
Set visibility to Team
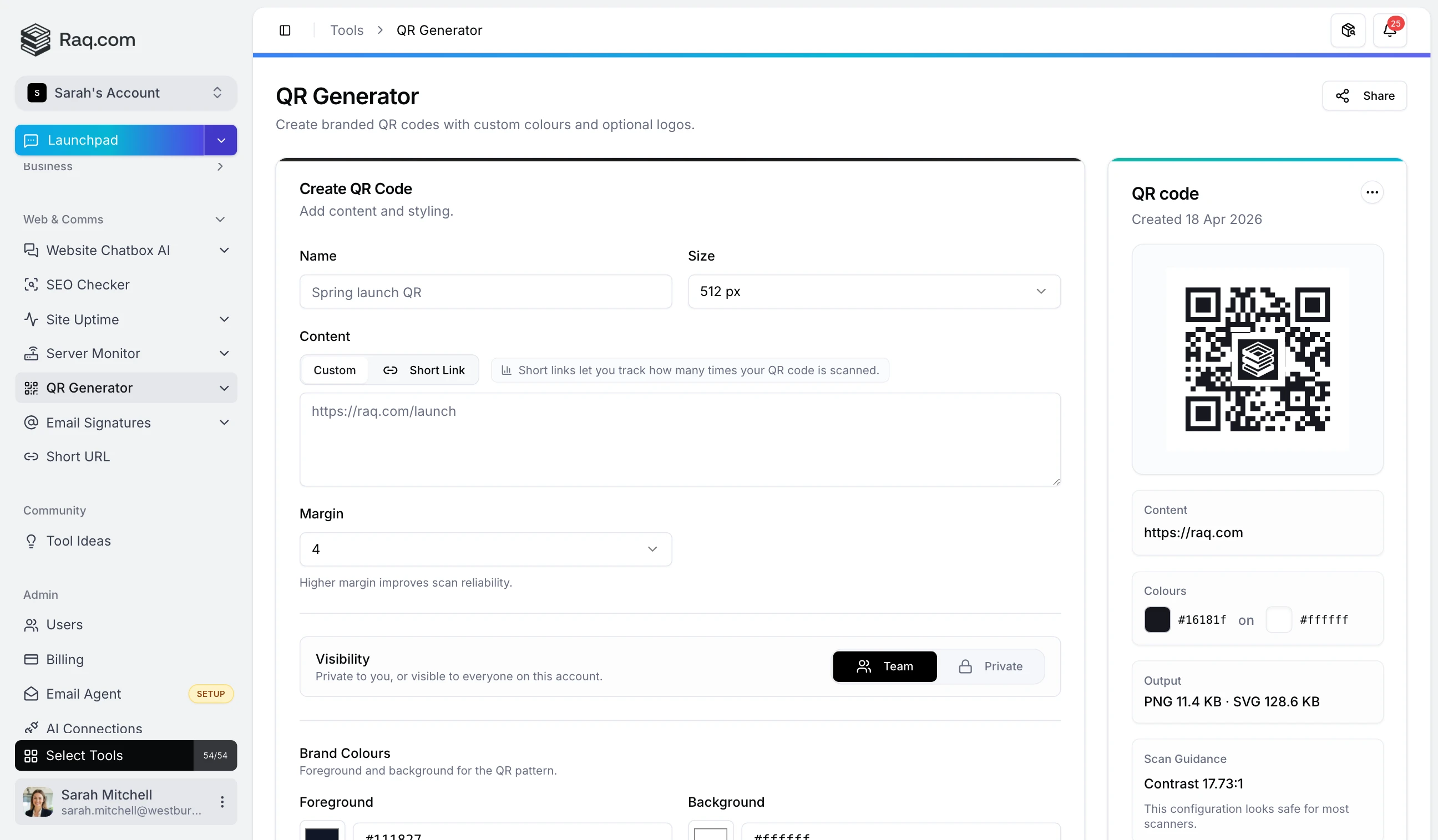click(x=884, y=666)
